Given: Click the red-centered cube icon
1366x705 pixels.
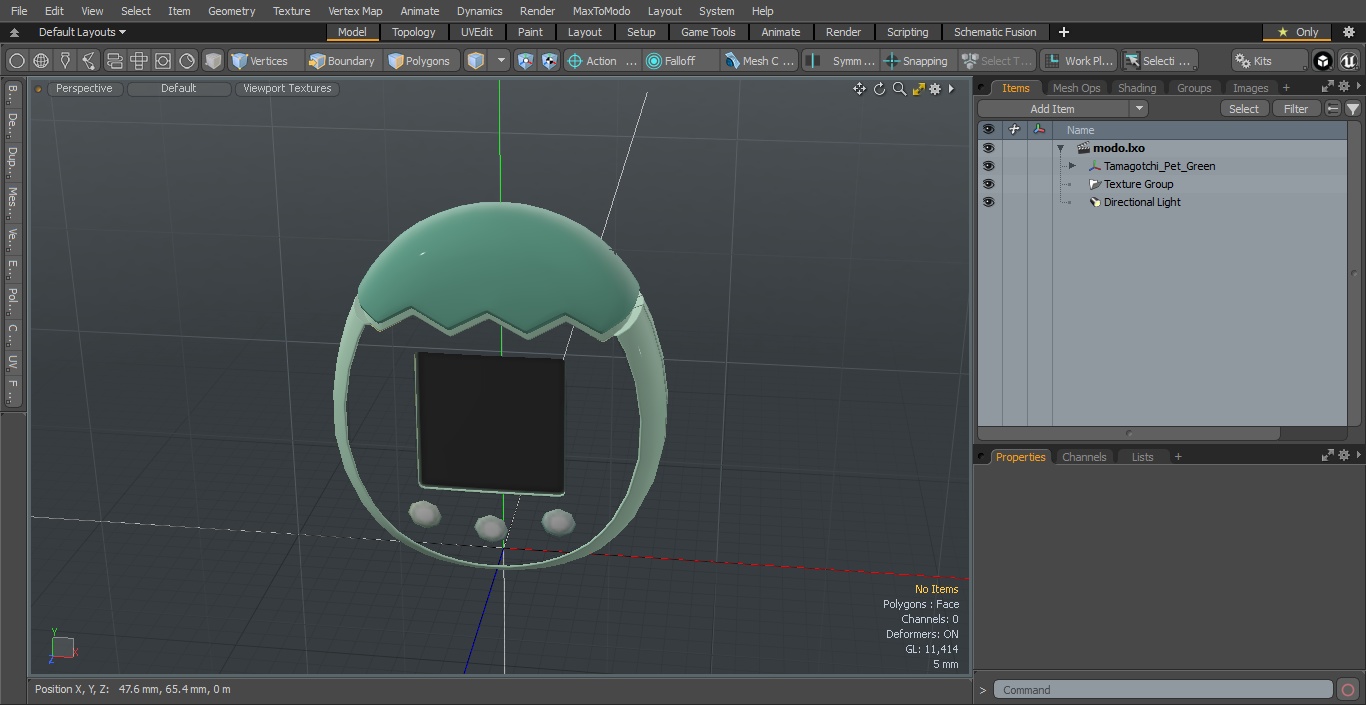Looking at the screenshot, I should 549,61.
